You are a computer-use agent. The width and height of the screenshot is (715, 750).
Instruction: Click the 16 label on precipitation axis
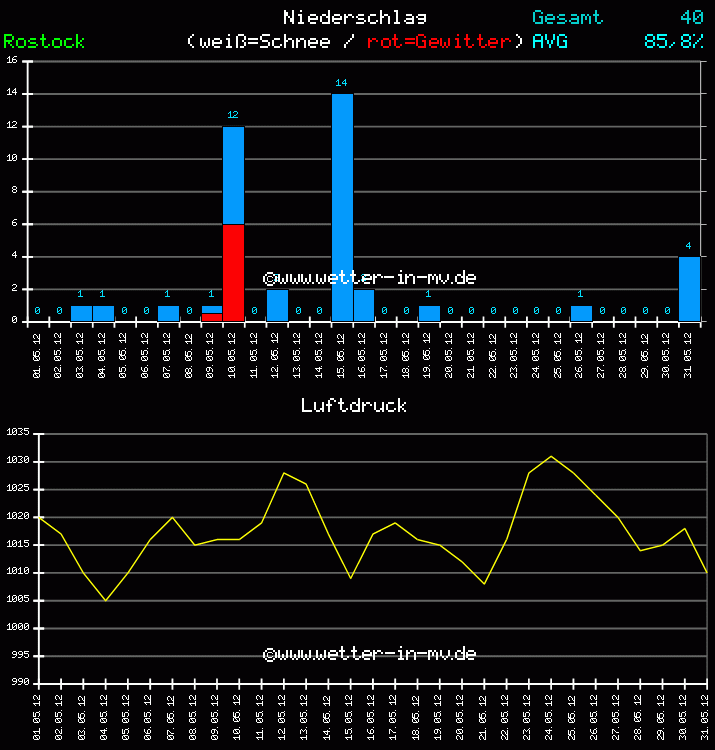(x=12, y=61)
